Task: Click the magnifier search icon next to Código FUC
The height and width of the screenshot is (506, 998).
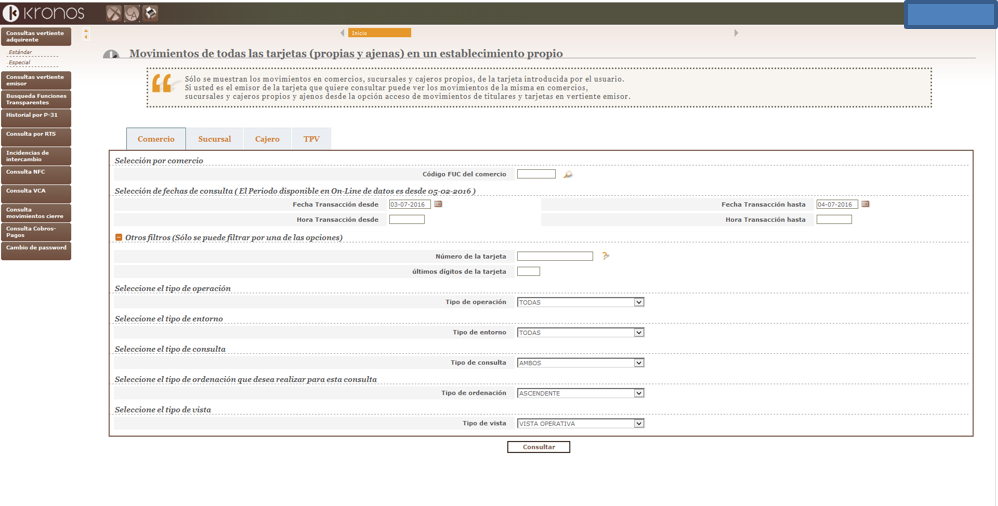Action: [x=568, y=174]
